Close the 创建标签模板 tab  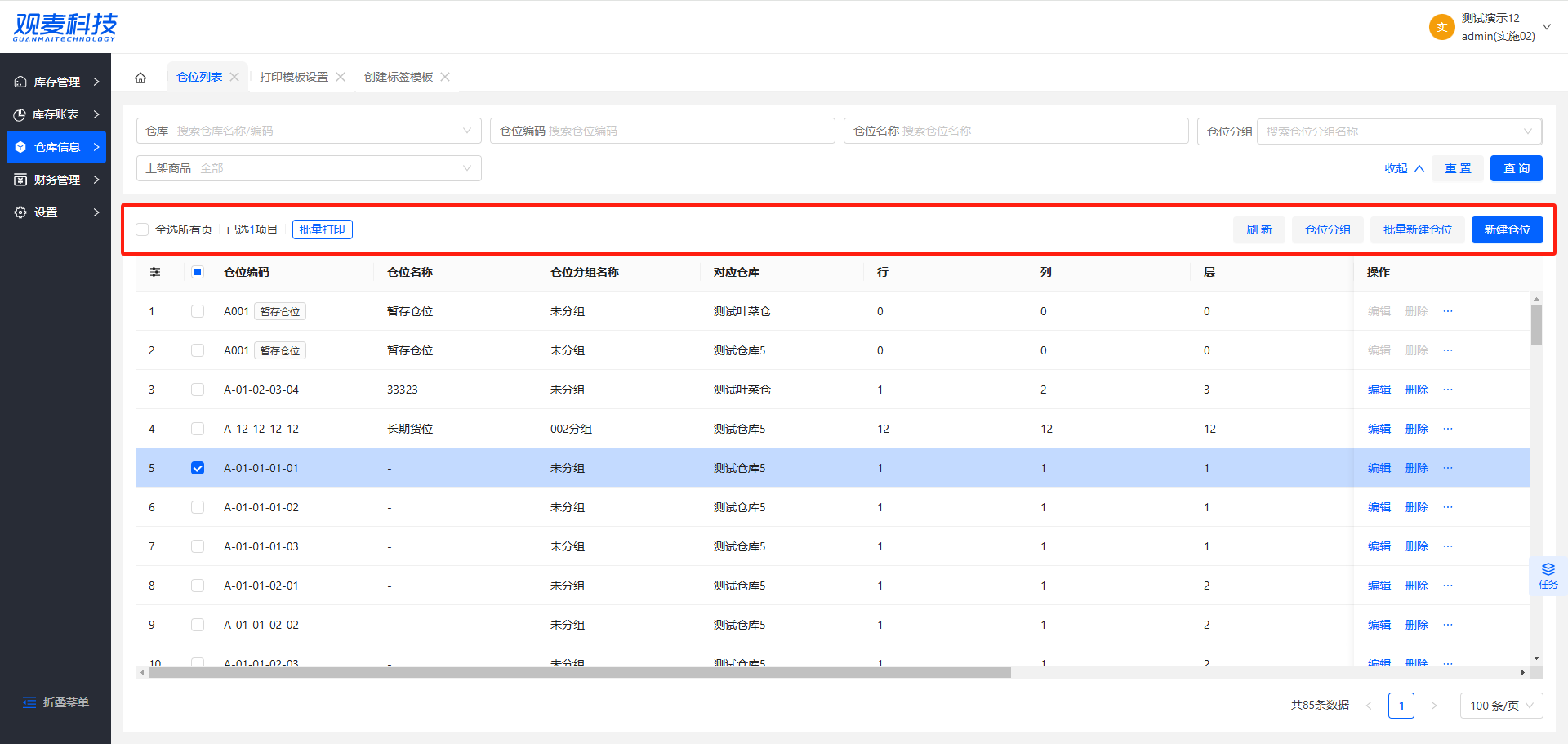tap(445, 77)
